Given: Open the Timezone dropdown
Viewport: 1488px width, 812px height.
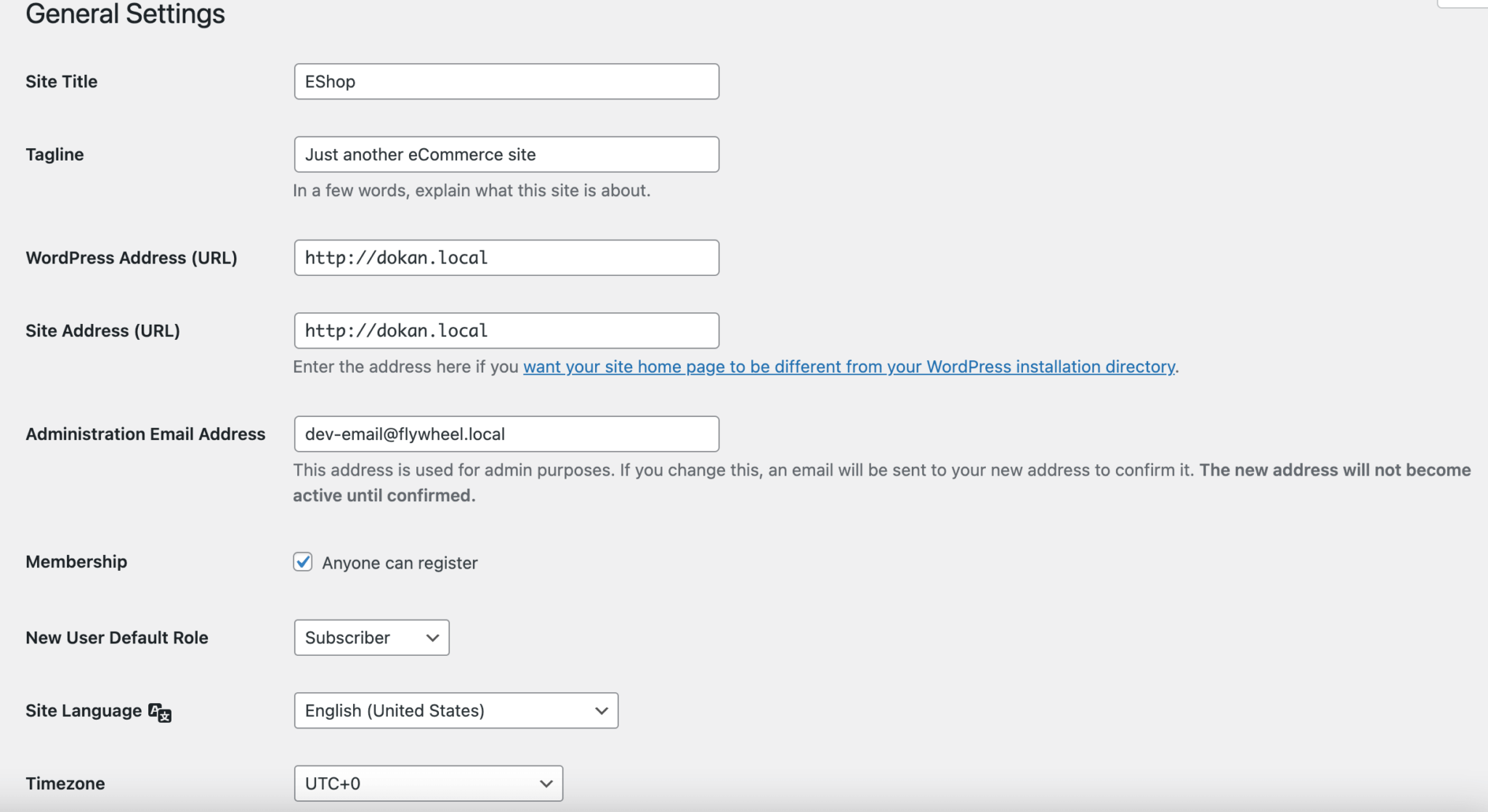Looking at the screenshot, I should (428, 783).
